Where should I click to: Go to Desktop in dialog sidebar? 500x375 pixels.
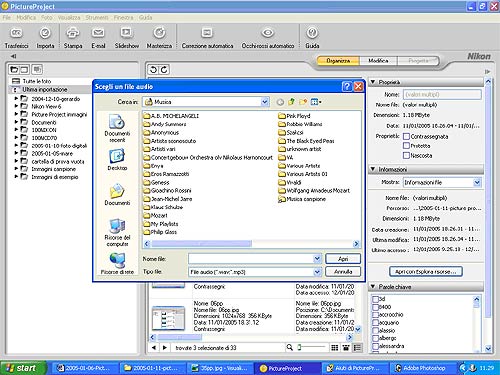click(117, 160)
